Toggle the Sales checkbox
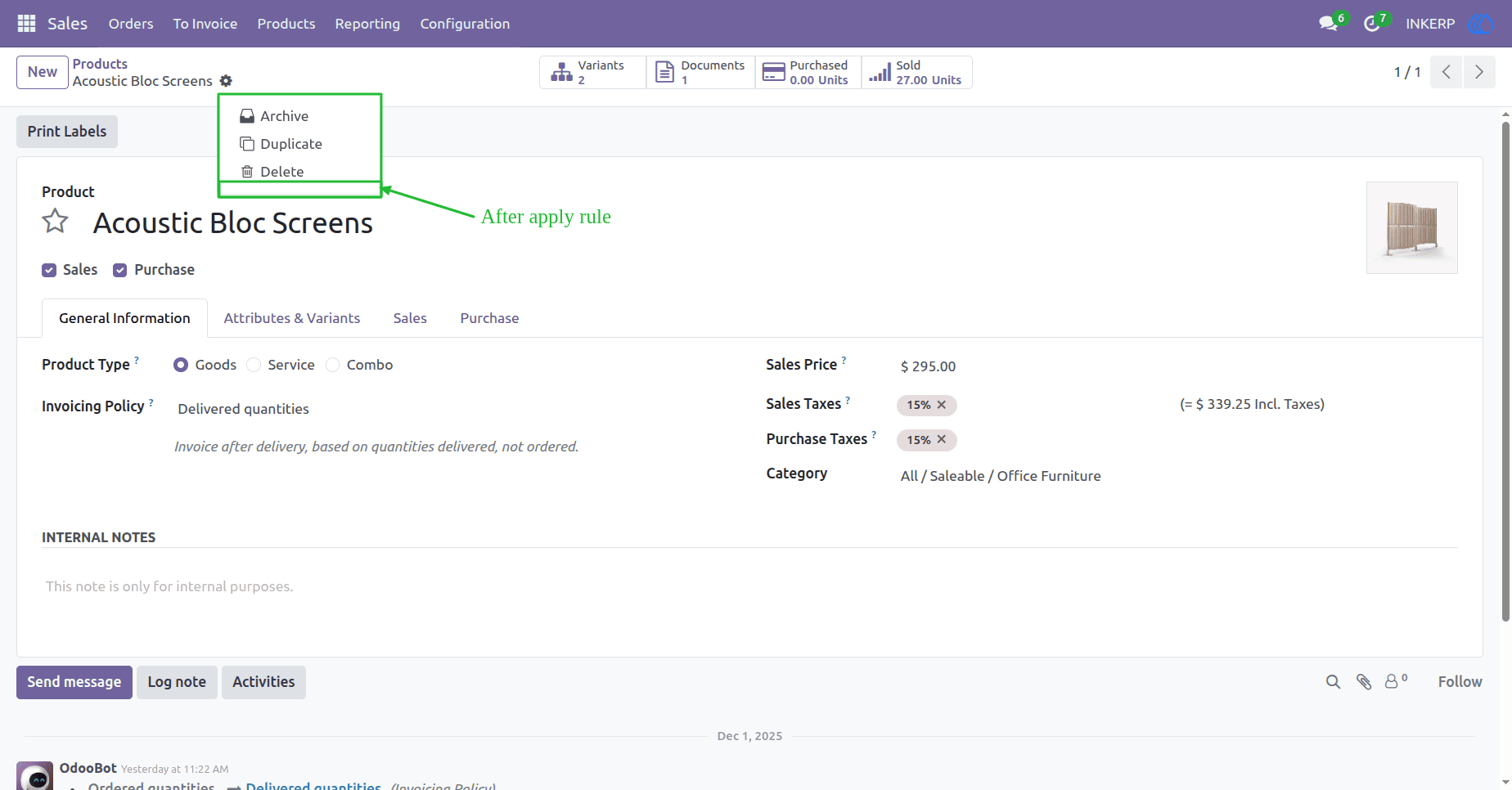 point(49,270)
